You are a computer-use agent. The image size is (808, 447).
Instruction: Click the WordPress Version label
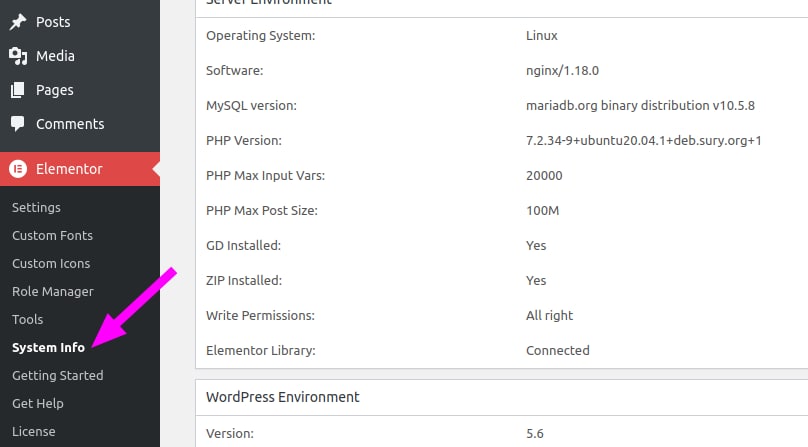(x=230, y=434)
